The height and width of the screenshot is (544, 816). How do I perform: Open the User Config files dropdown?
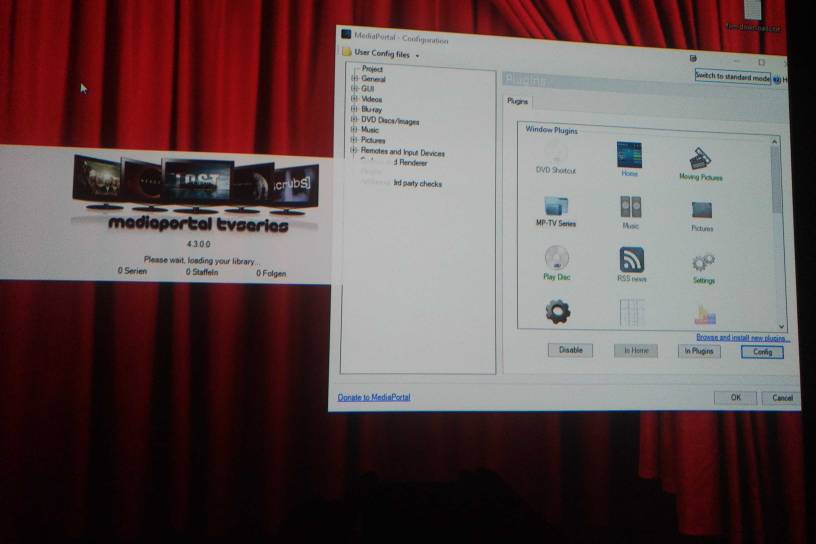click(381, 53)
